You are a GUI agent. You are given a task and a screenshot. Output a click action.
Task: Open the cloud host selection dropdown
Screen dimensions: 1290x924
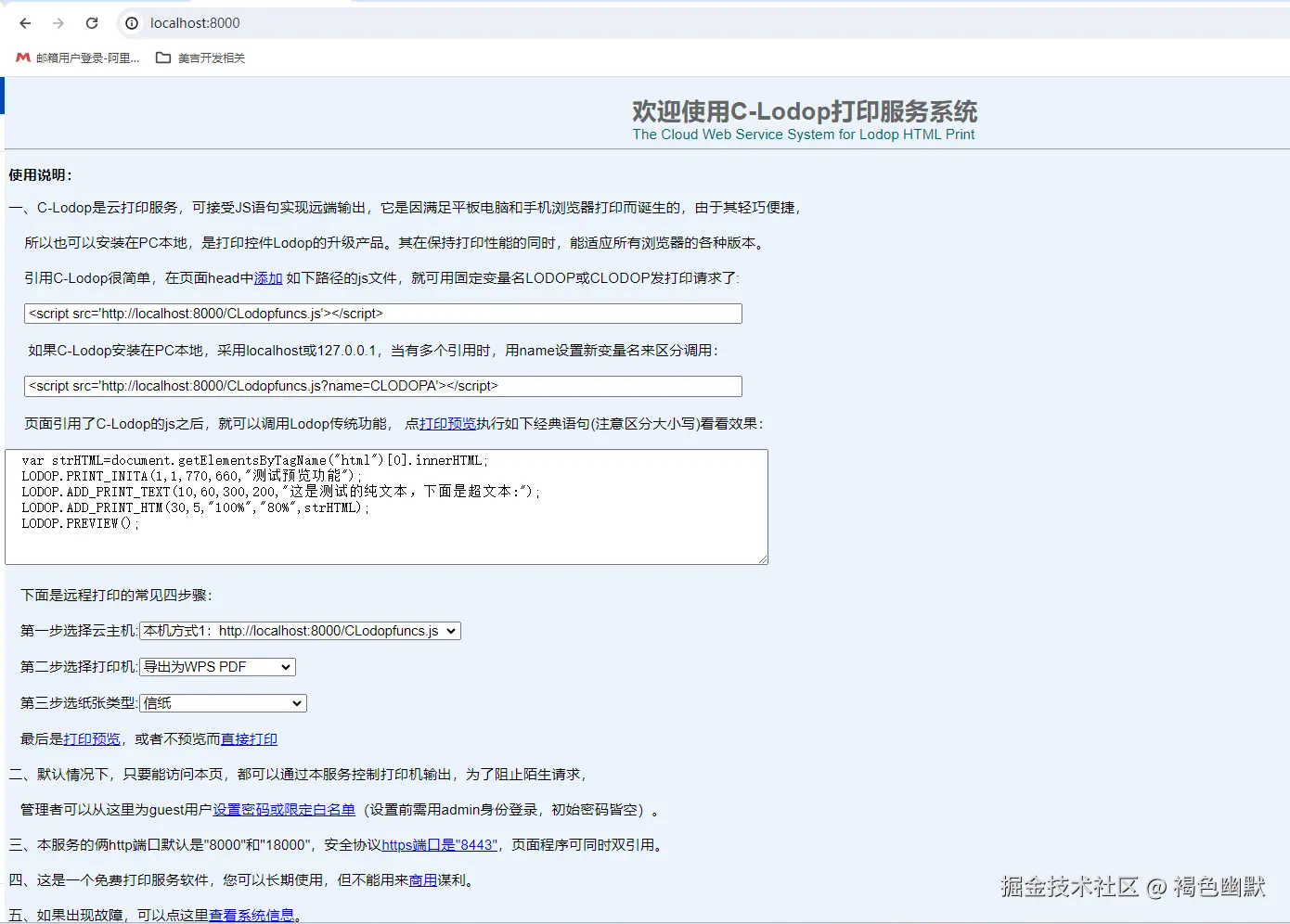click(299, 630)
